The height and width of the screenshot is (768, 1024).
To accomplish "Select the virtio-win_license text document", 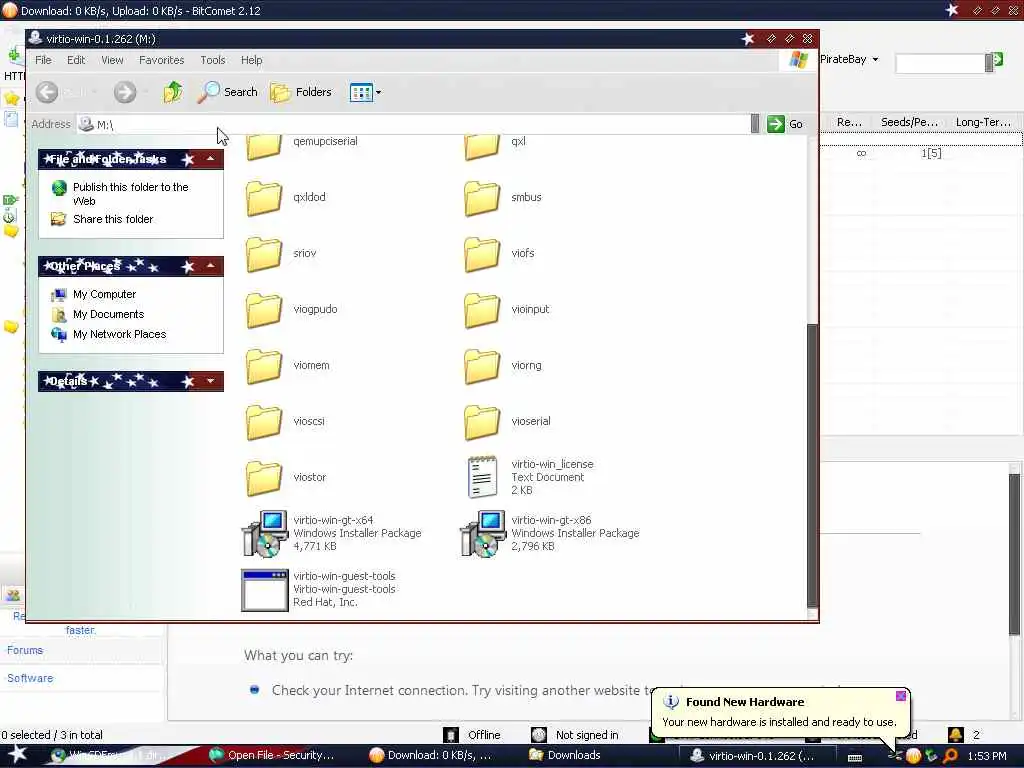I will coord(482,477).
